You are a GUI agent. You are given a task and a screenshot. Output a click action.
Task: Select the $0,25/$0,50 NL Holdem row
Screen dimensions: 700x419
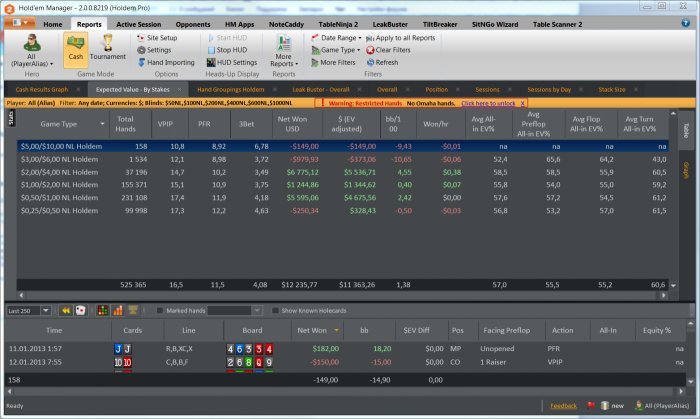coord(343,211)
